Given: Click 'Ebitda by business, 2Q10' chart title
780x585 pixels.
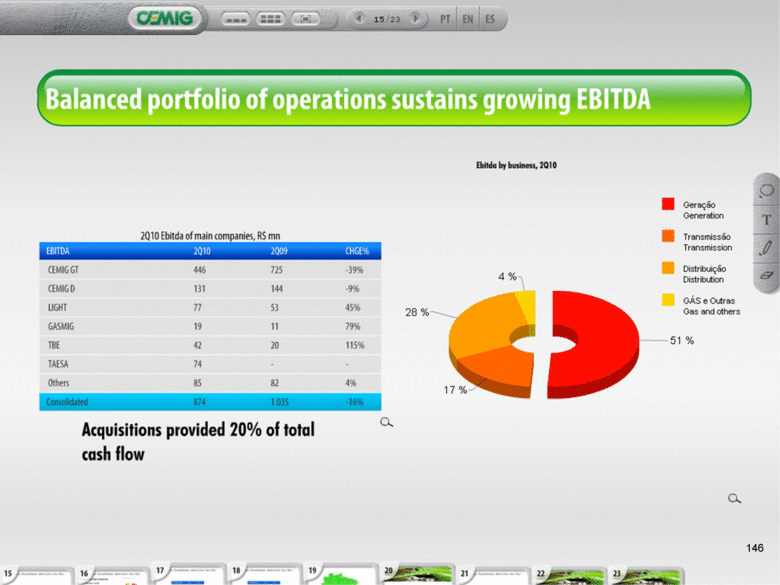Looking at the screenshot, I should coord(516,165).
